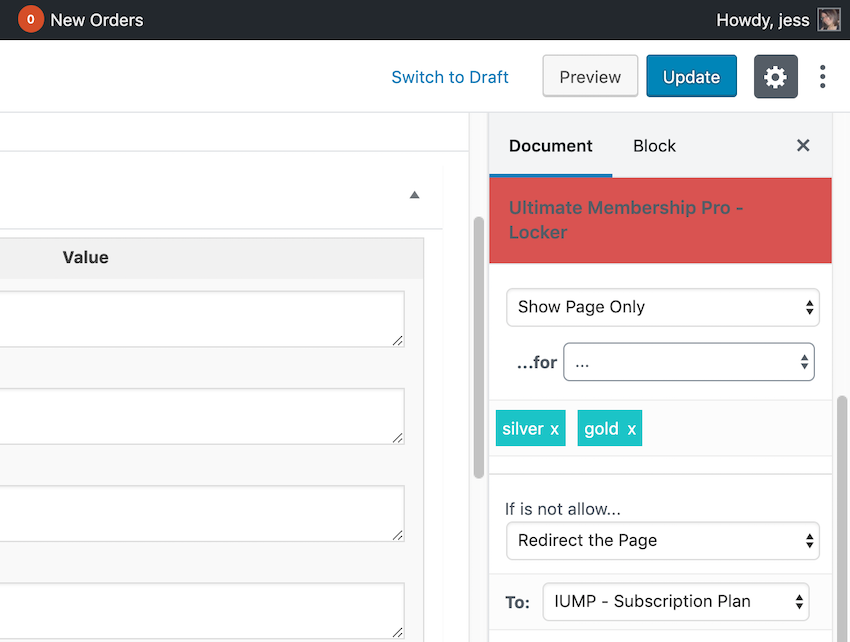Click jess user avatar in admin bar
The height and width of the screenshot is (642, 850).
click(829, 20)
